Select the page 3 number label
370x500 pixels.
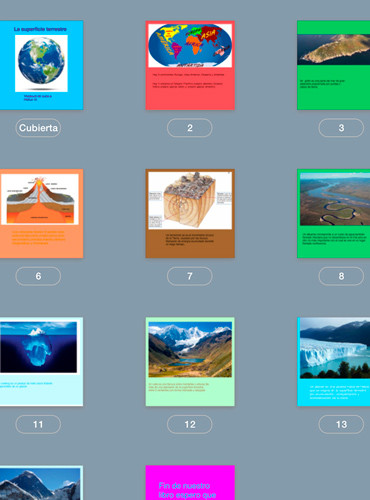(341, 128)
